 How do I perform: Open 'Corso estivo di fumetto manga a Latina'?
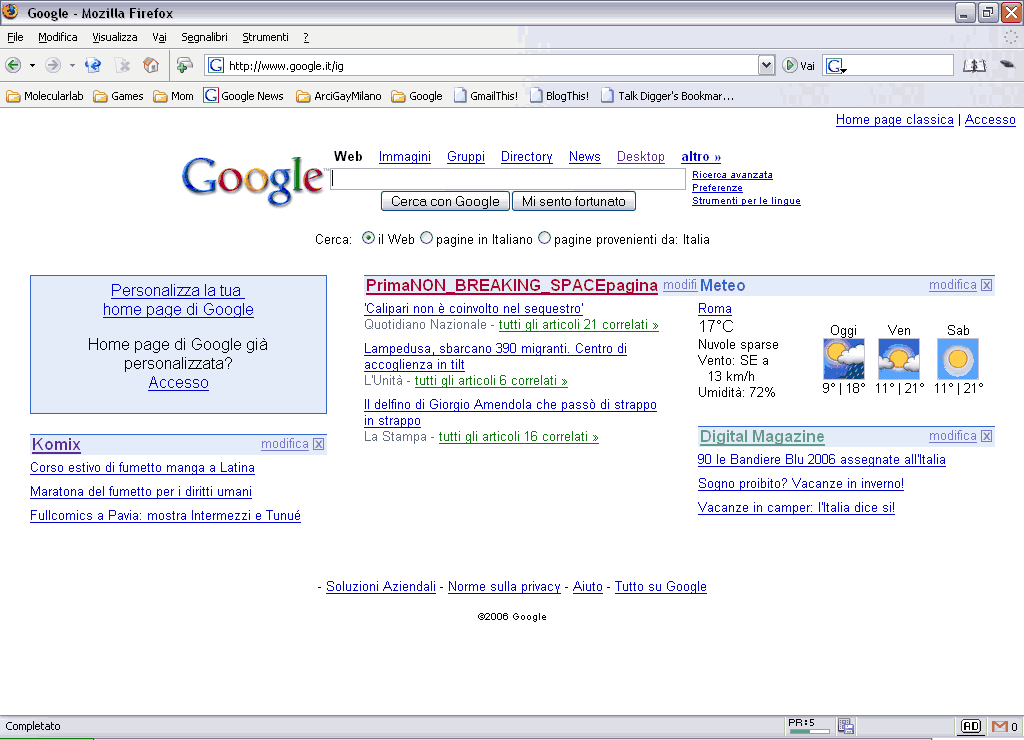coord(142,468)
